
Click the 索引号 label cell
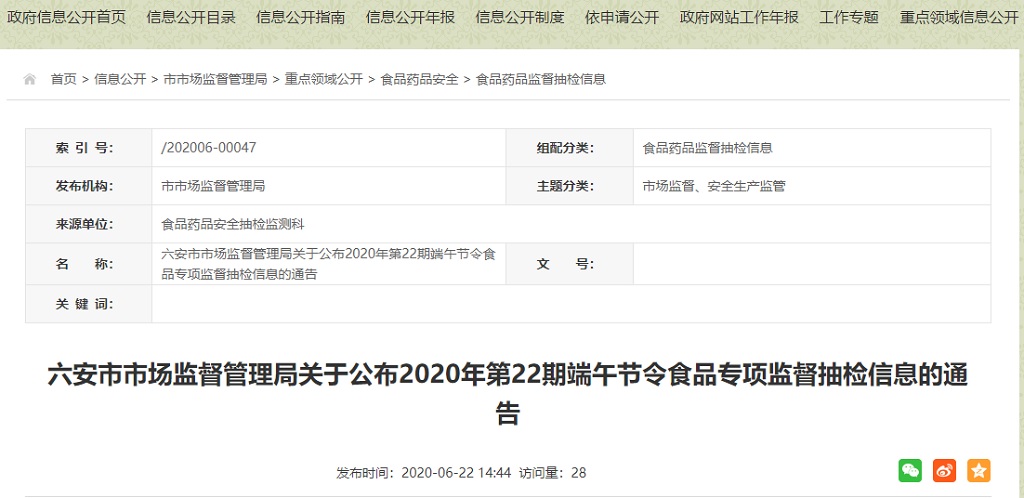tap(89, 148)
